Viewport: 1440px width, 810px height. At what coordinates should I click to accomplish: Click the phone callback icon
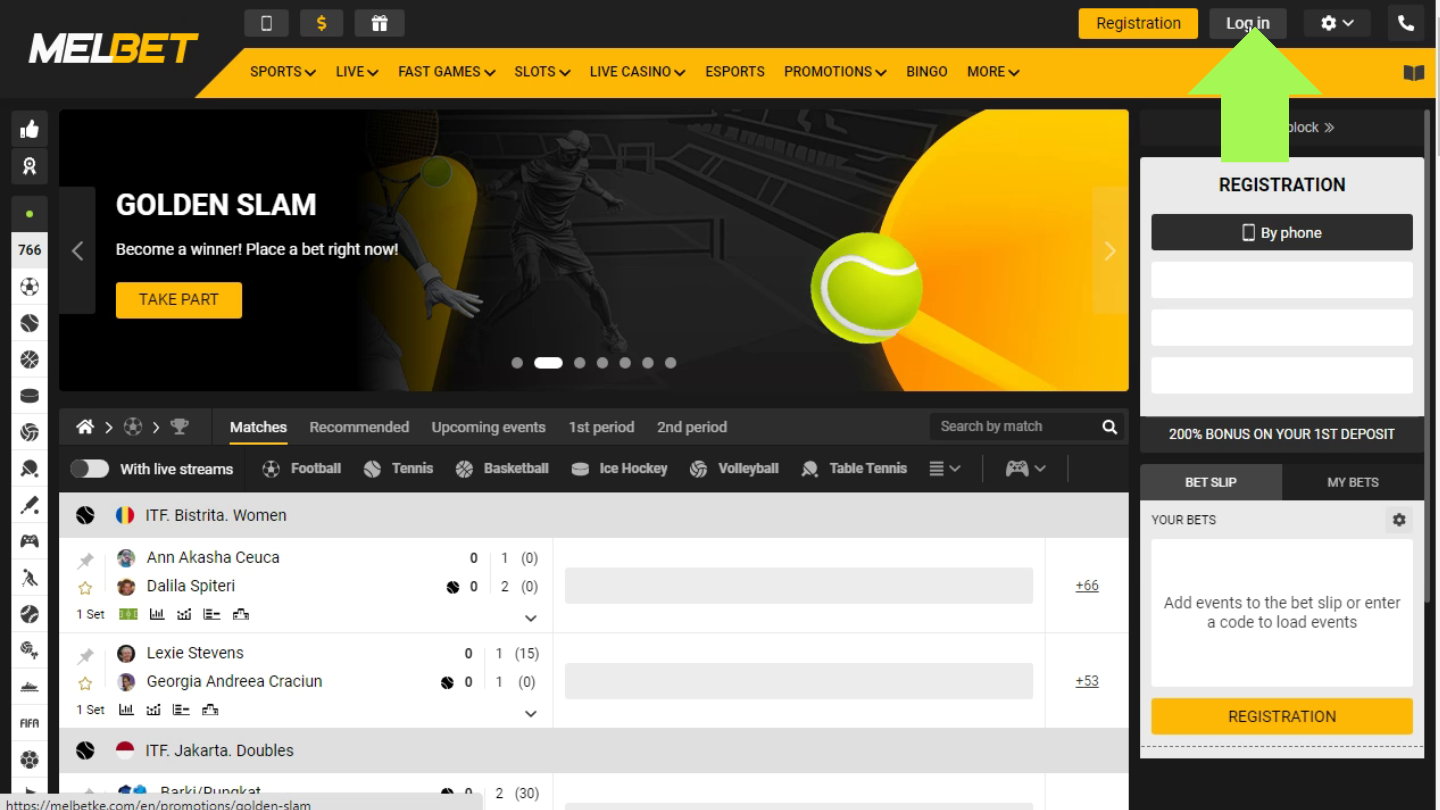point(1405,23)
